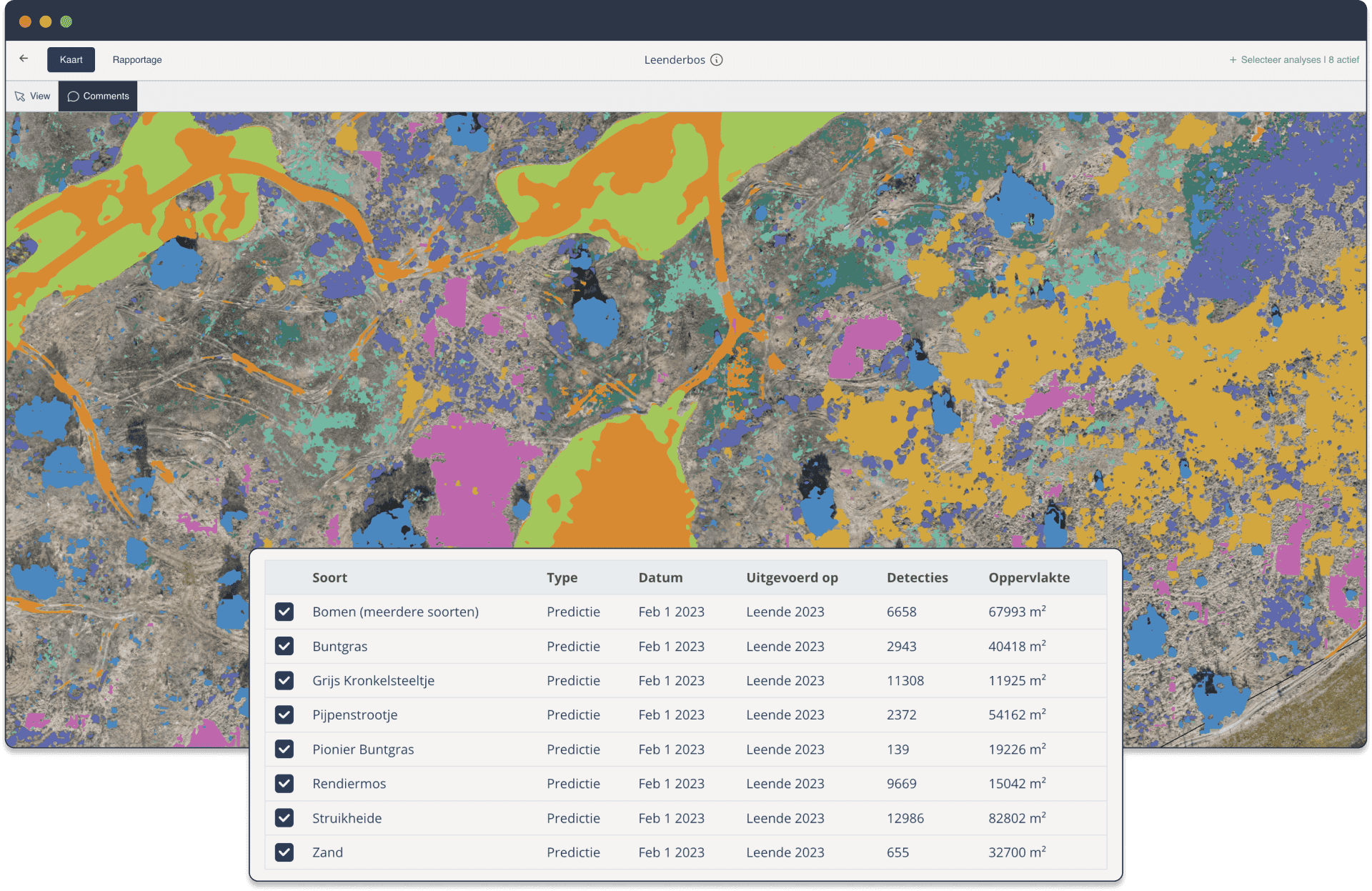The width and height of the screenshot is (1372, 891).
Task: Click the back arrow in the top toolbar
Action: click(24, 59)
